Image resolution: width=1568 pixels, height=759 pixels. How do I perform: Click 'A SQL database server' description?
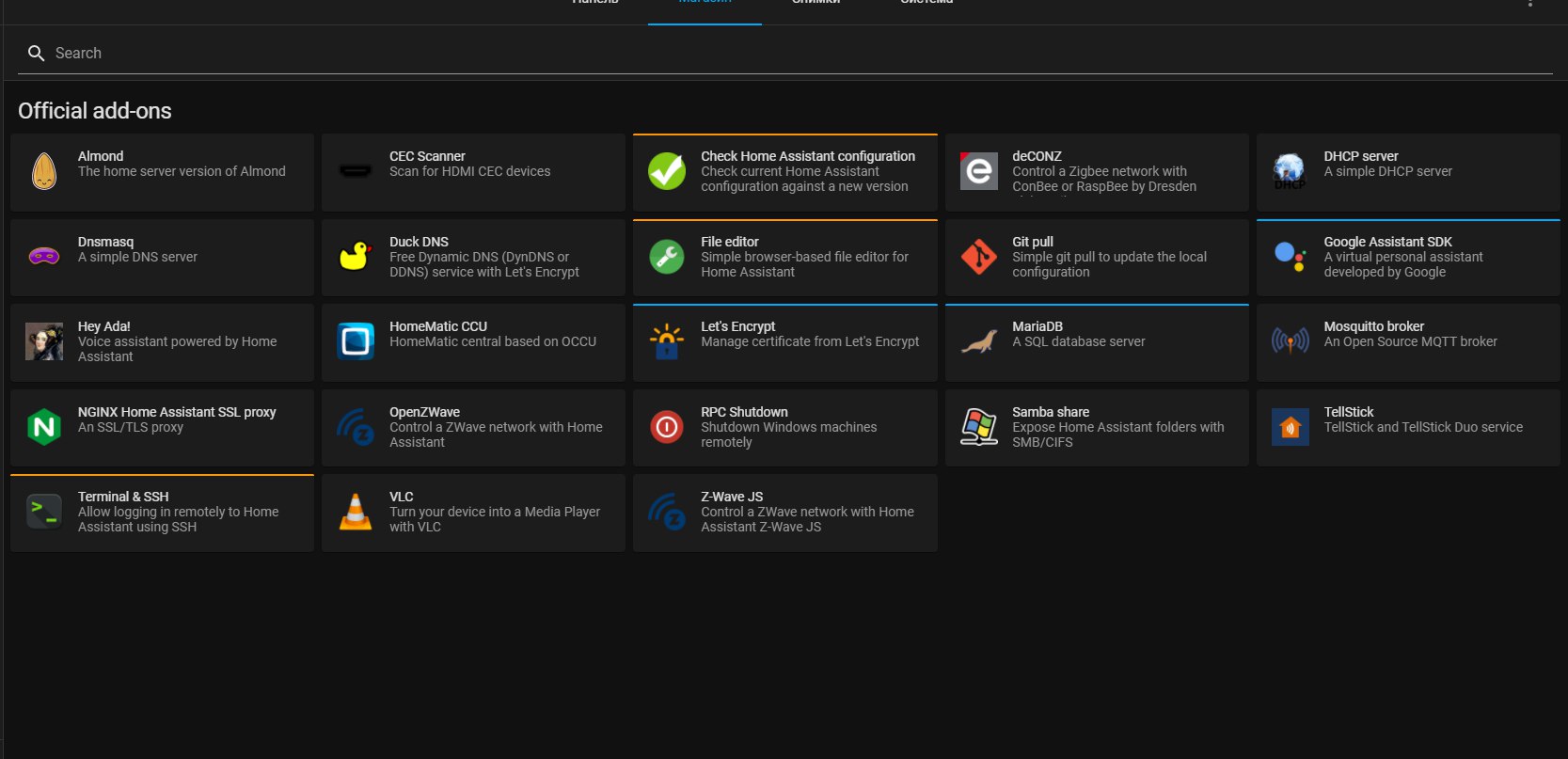point(1079,341)
